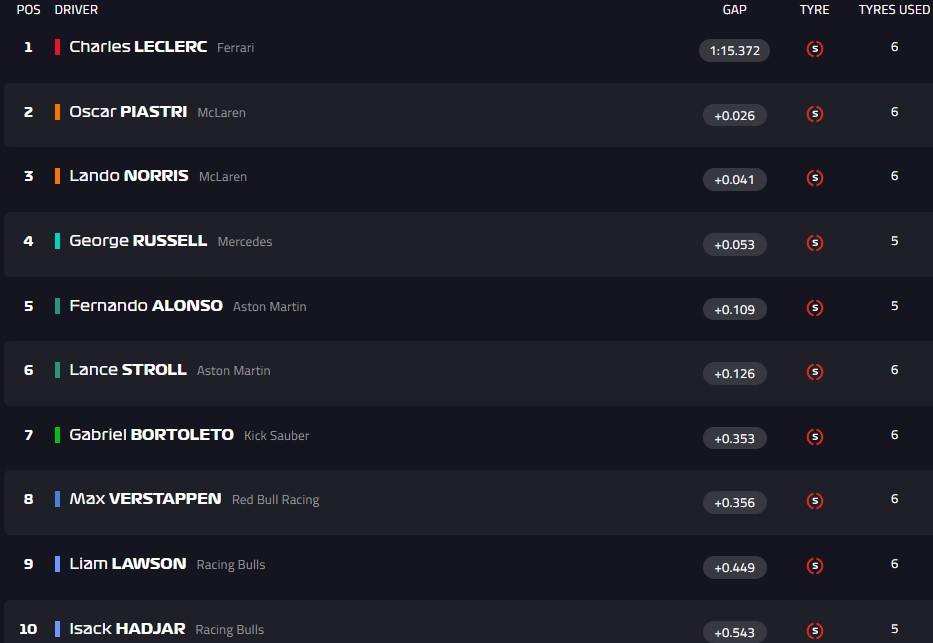Select Isack Hadjar's driver name
Screen dimensions: 933x643
[x=127, y=629]
